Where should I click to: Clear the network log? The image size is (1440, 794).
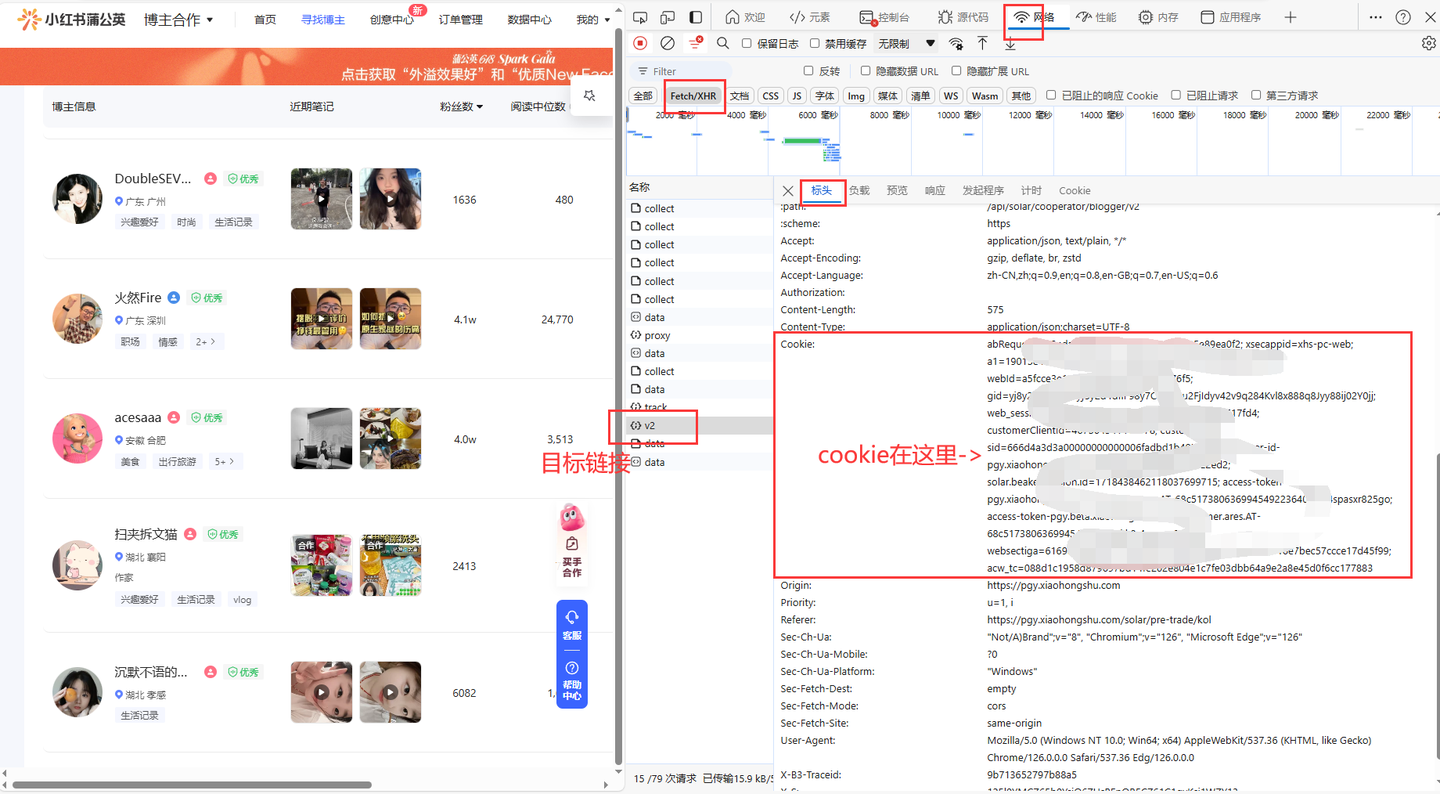(x=667, y=43)
